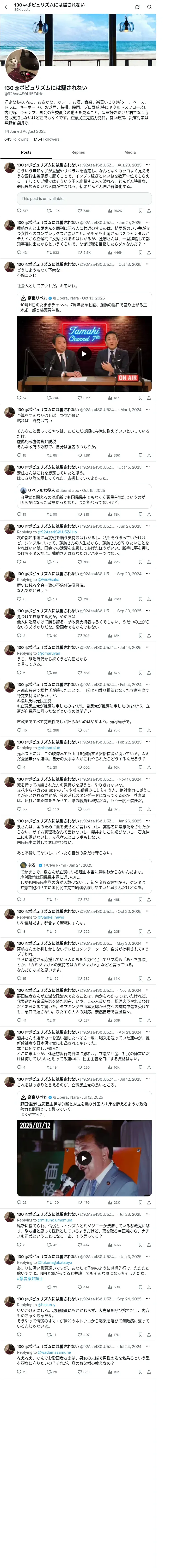Bookmark the Aug 23, 2025 post
This screenshot has width=172, height=1568.
coord(140,211)
